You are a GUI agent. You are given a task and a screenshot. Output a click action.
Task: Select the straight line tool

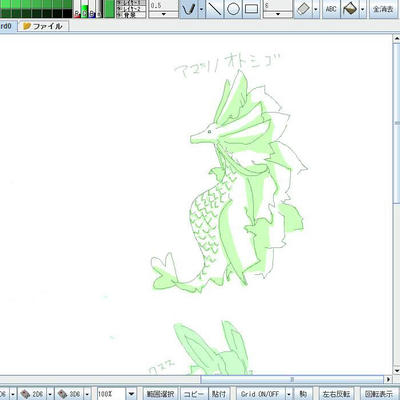[x=215, y=9]
